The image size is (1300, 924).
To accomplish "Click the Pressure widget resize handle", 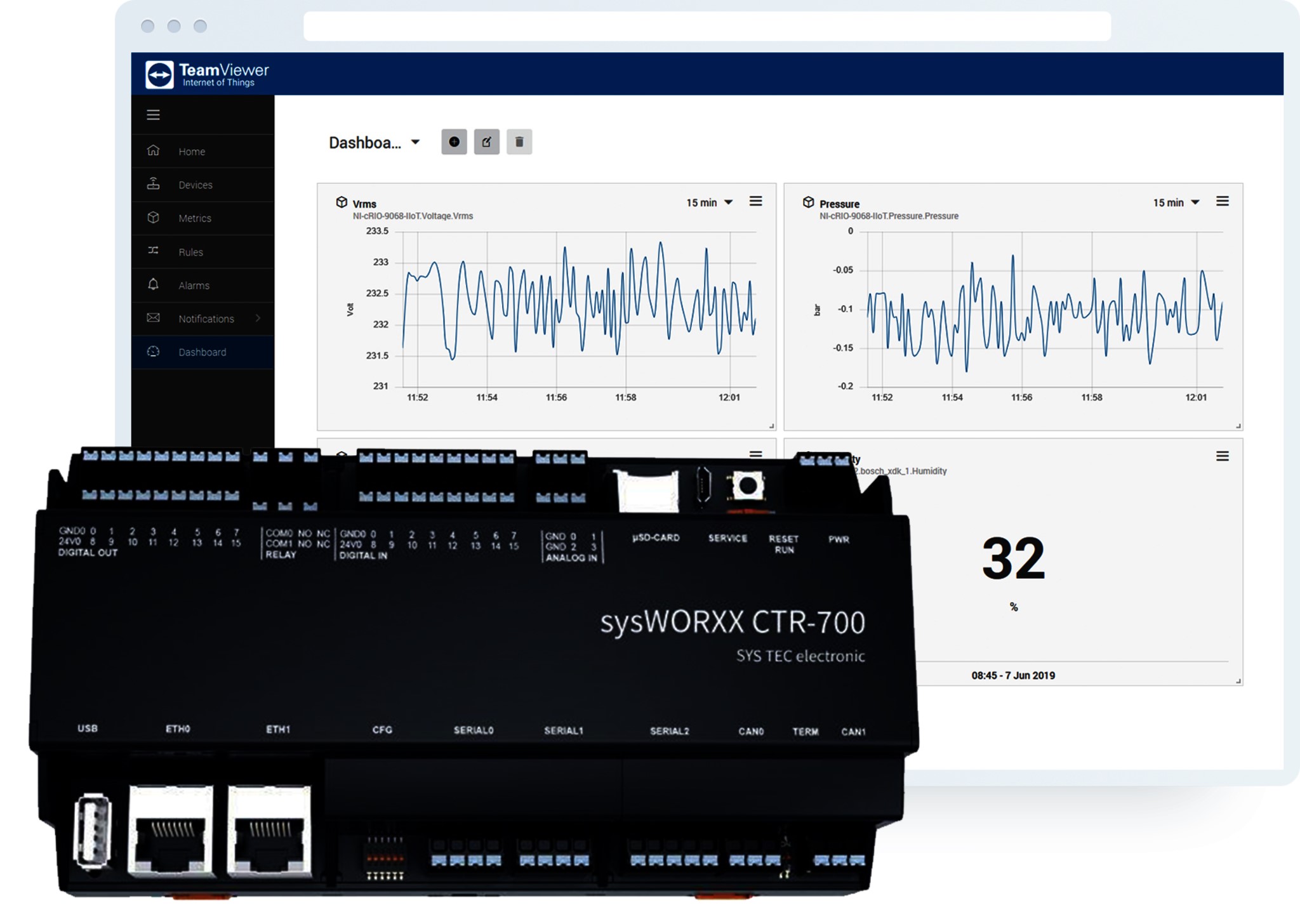I will click(x=1238, y=426).
